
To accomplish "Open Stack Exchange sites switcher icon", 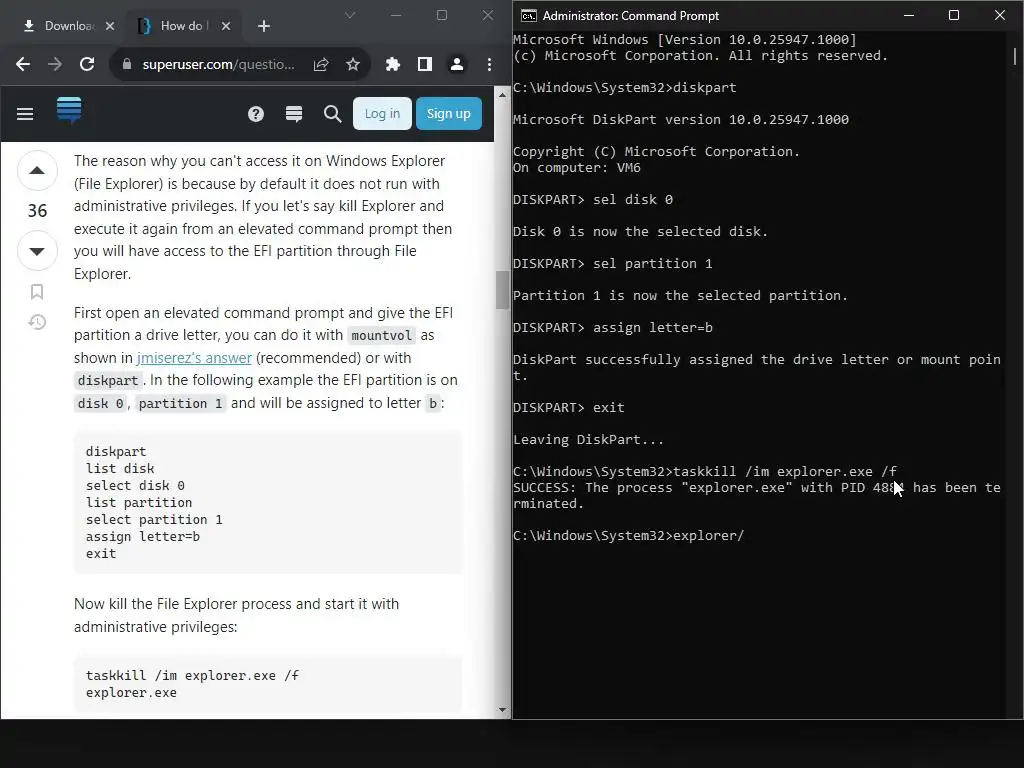I will [x=294, y=114].
